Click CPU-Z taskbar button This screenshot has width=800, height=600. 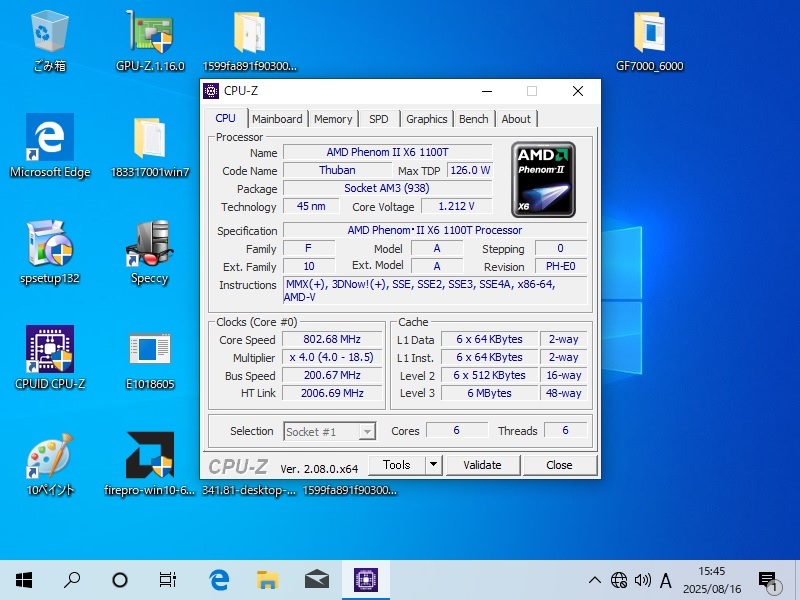366,580
